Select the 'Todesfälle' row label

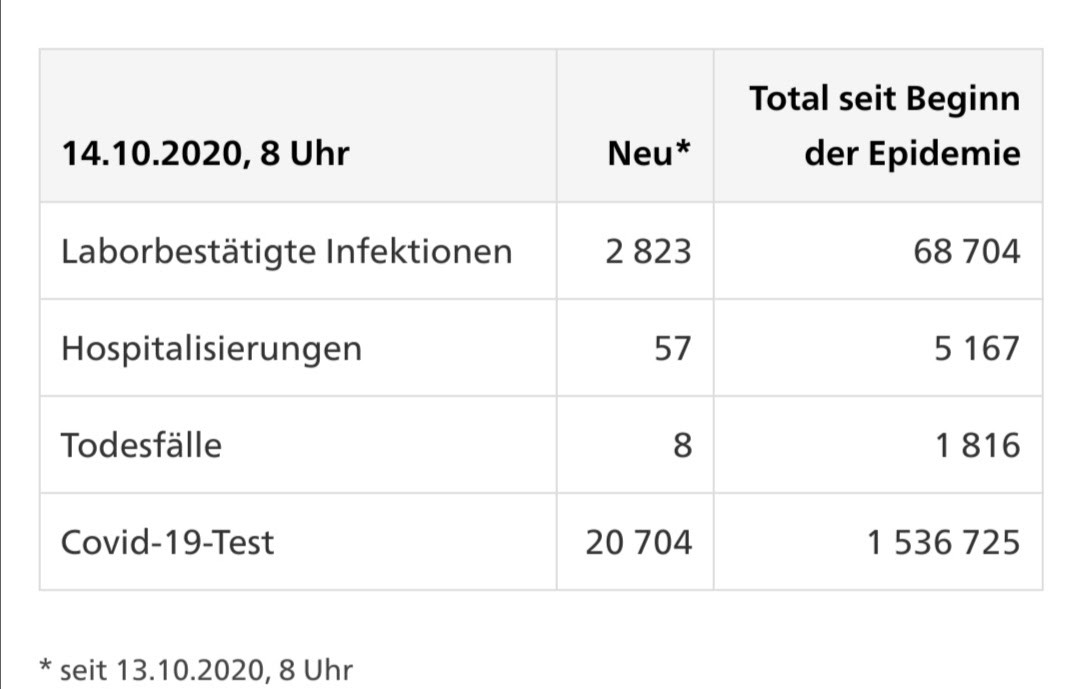pos(141,445)
